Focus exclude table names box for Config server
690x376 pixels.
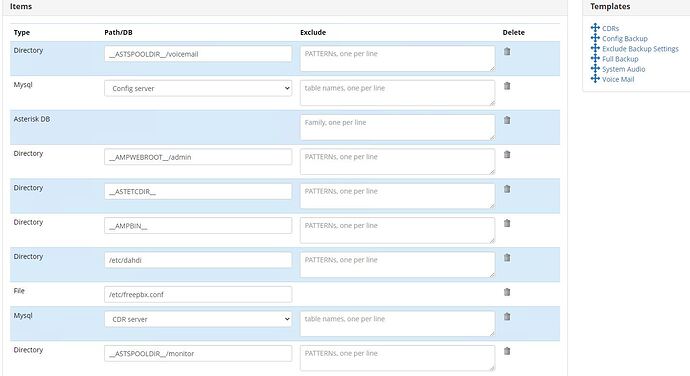[397, 92]
